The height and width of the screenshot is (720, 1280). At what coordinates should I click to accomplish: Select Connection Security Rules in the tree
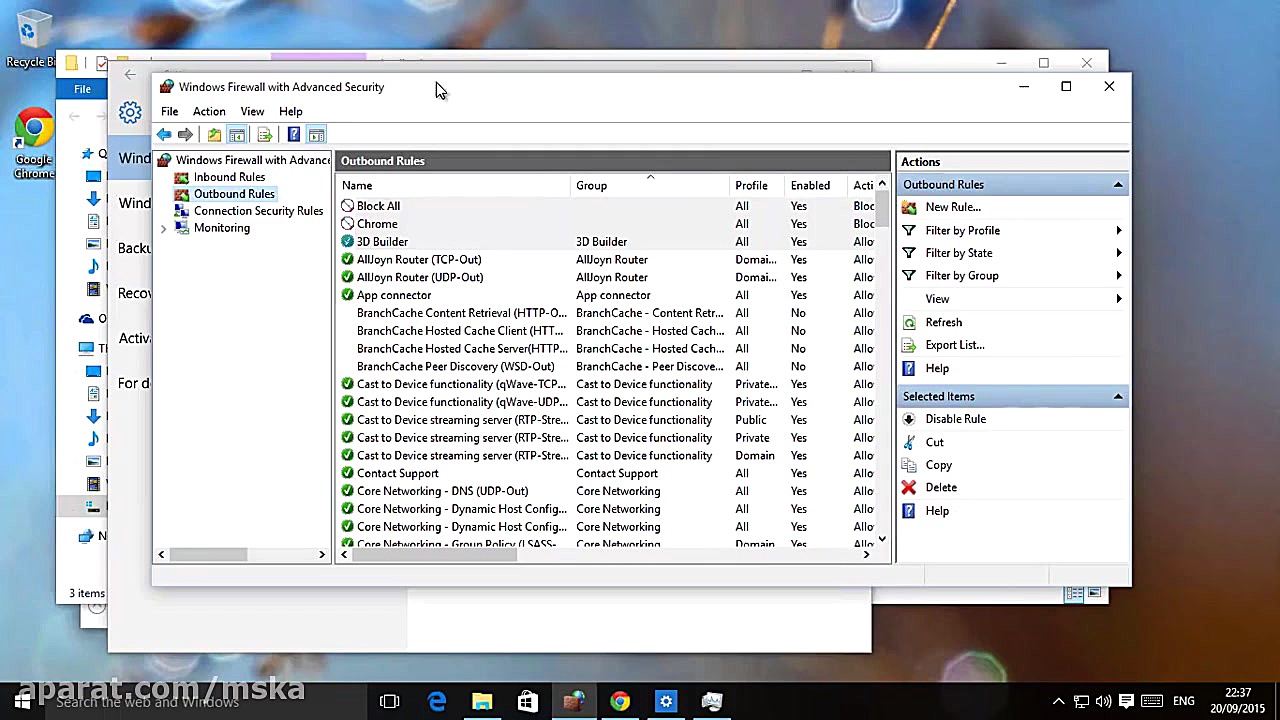258,211
